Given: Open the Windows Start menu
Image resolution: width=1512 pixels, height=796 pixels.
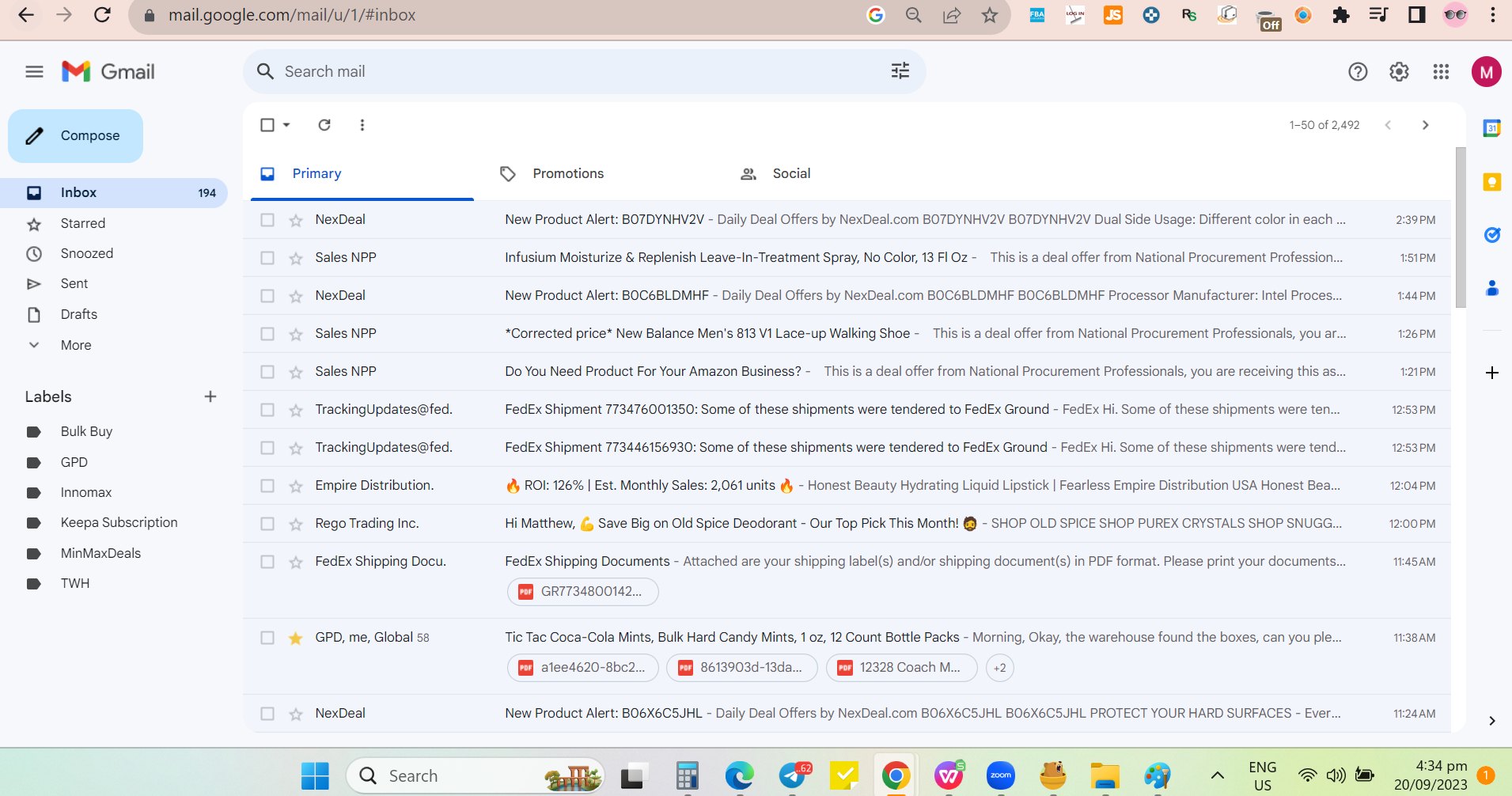Looking at the screenshot, I should (x=315, y=775).
